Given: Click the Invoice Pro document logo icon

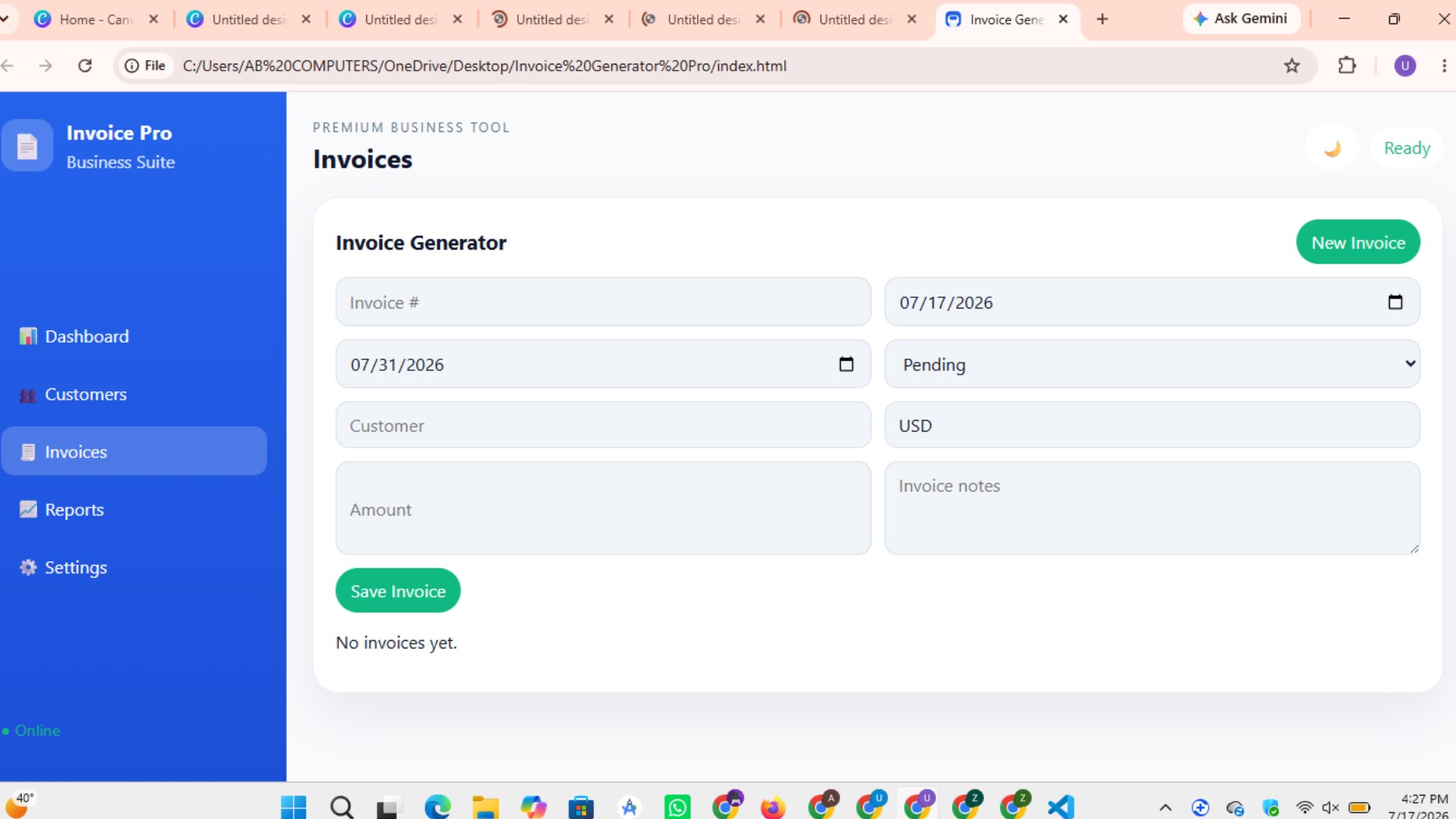Looking at the screenshot, I should pyautogui.click(x=27, y=145).
